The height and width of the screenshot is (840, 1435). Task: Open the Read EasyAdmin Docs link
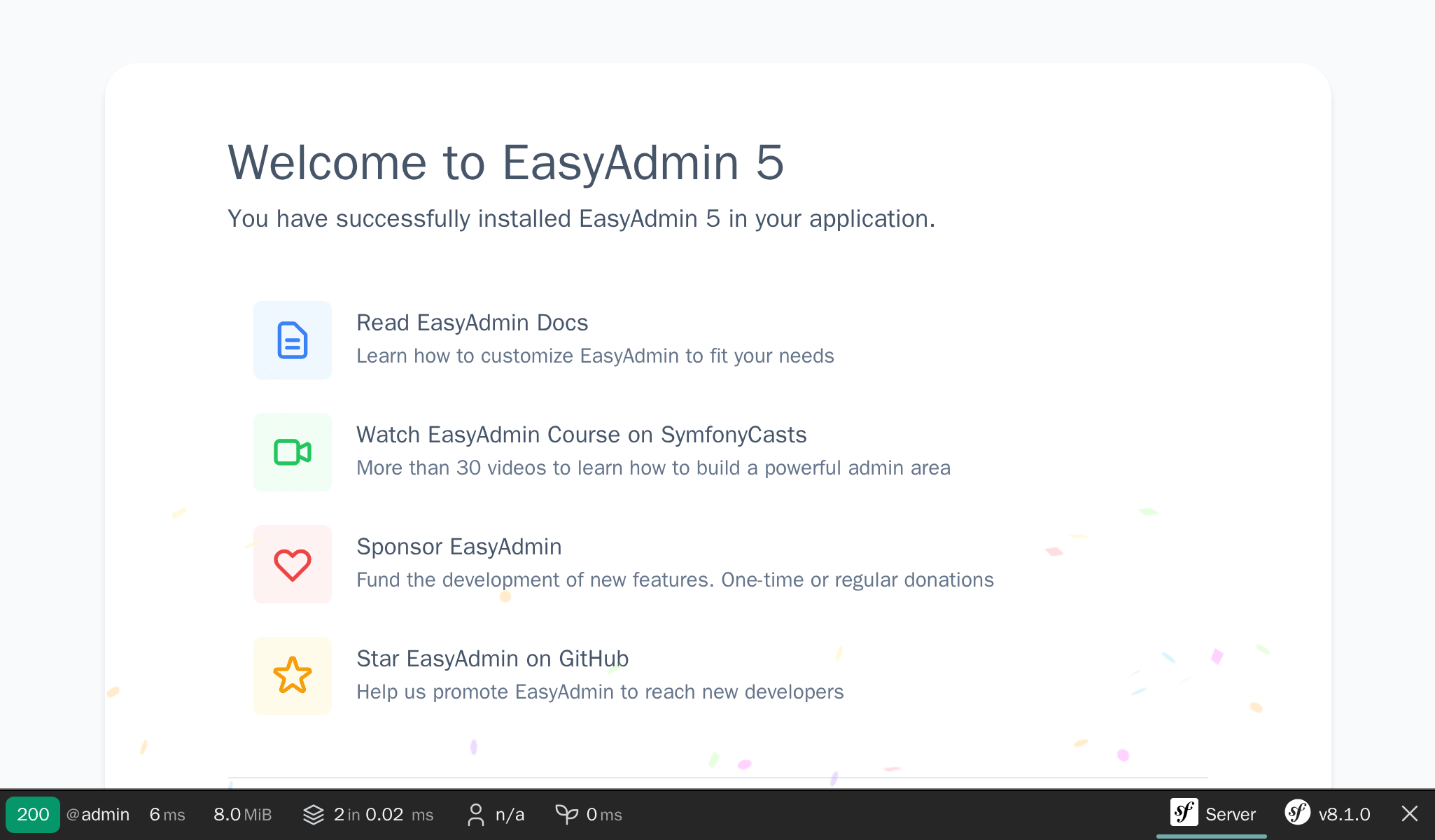click(472, 323)
